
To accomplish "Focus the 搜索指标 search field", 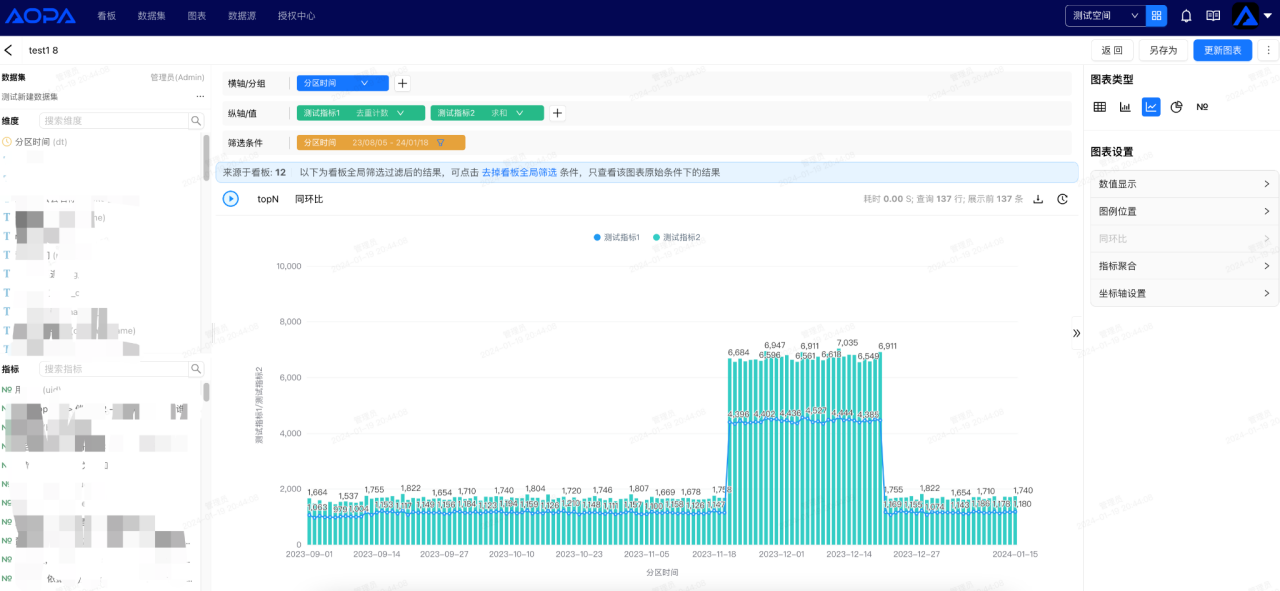I will 114,369.
